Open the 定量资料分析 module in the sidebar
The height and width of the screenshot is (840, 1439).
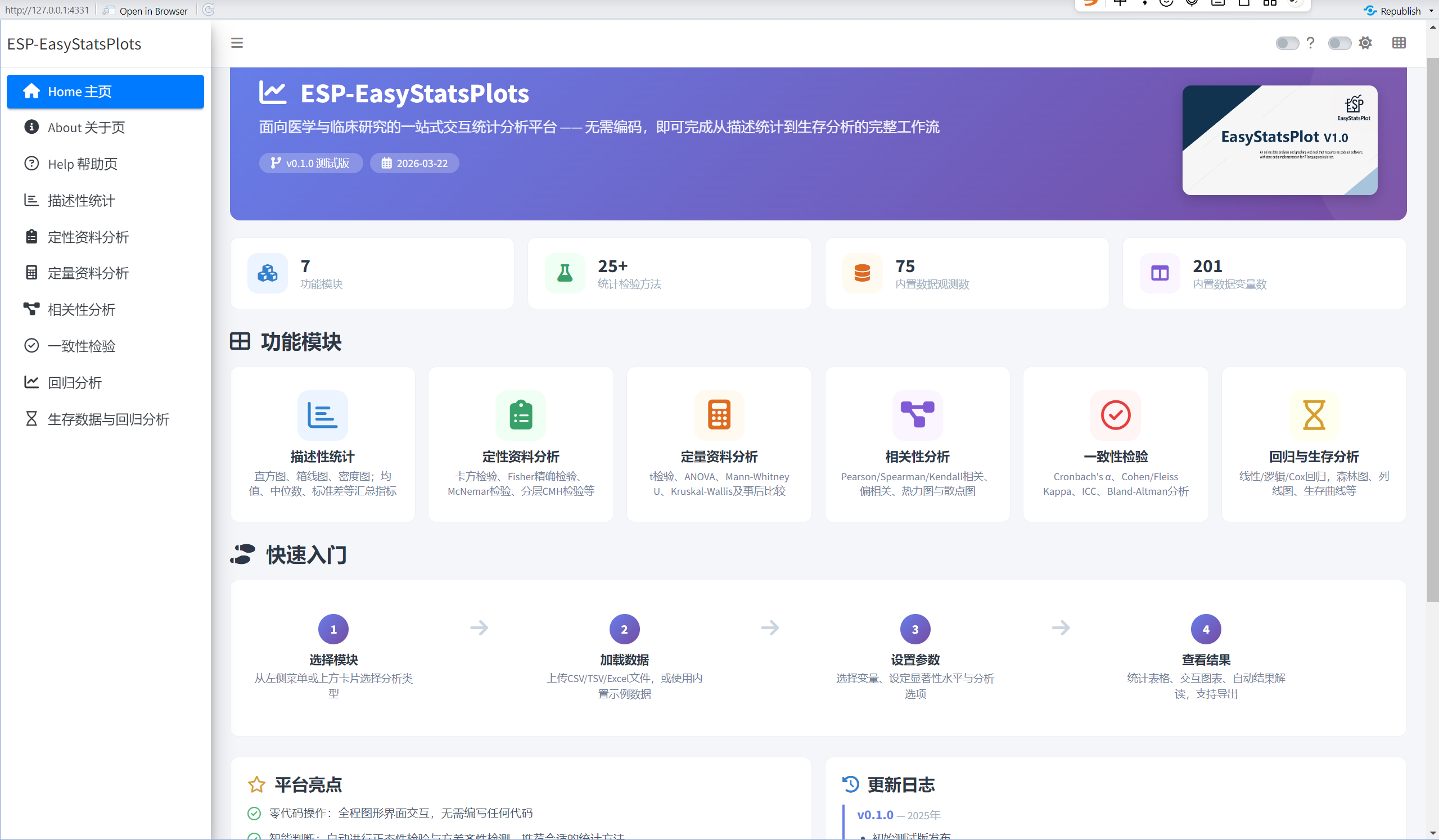tap(88, 273)
